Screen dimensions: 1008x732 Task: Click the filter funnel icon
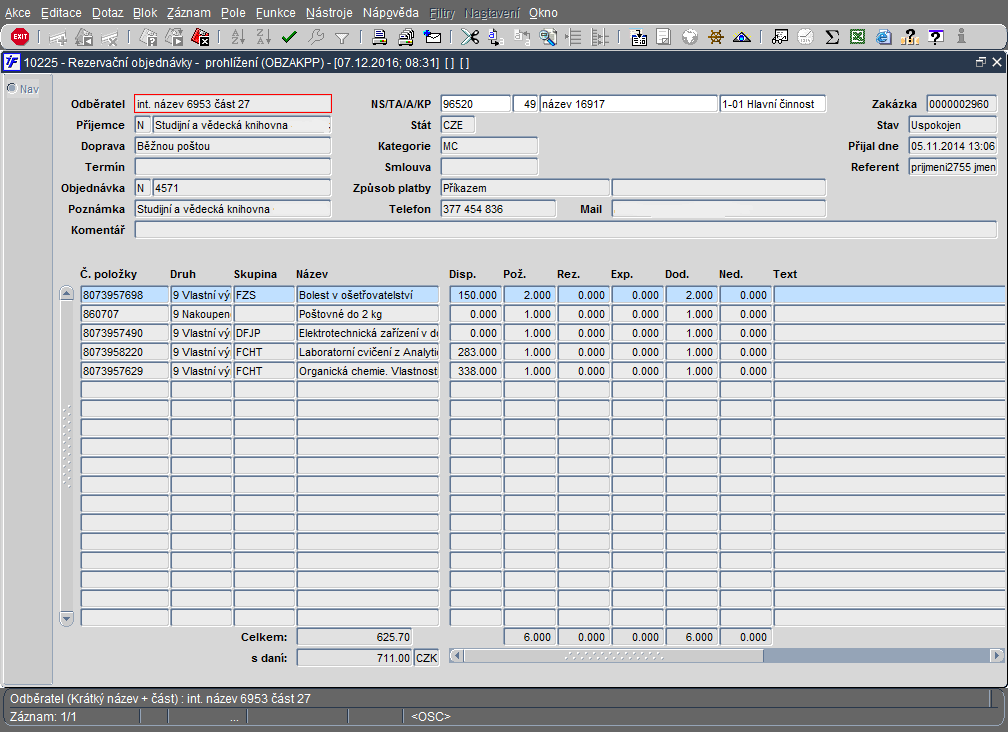click(x=342, y=38)
